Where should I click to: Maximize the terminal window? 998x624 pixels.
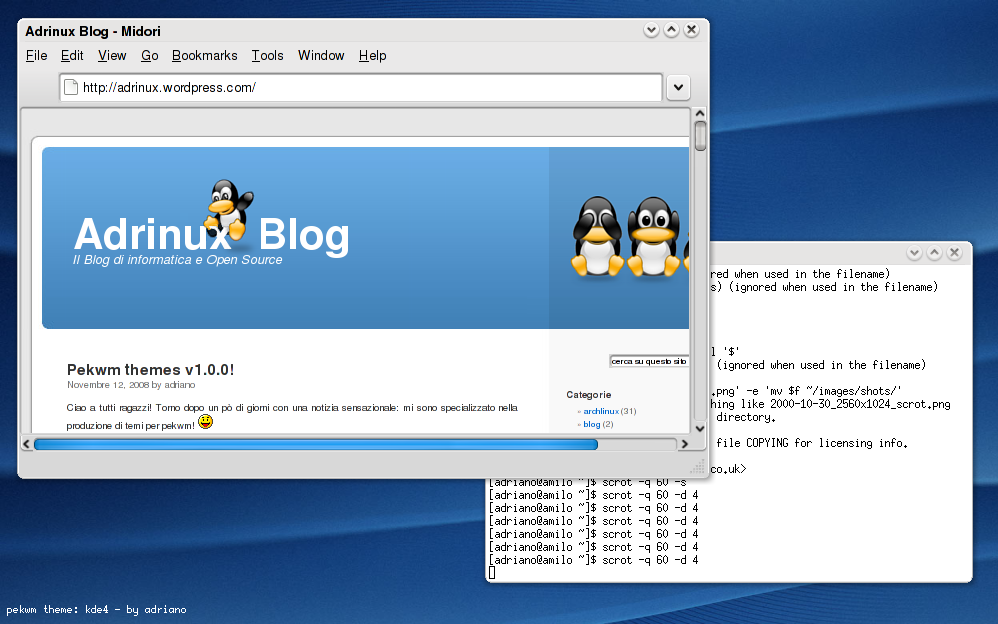click(x=934, y=253)
